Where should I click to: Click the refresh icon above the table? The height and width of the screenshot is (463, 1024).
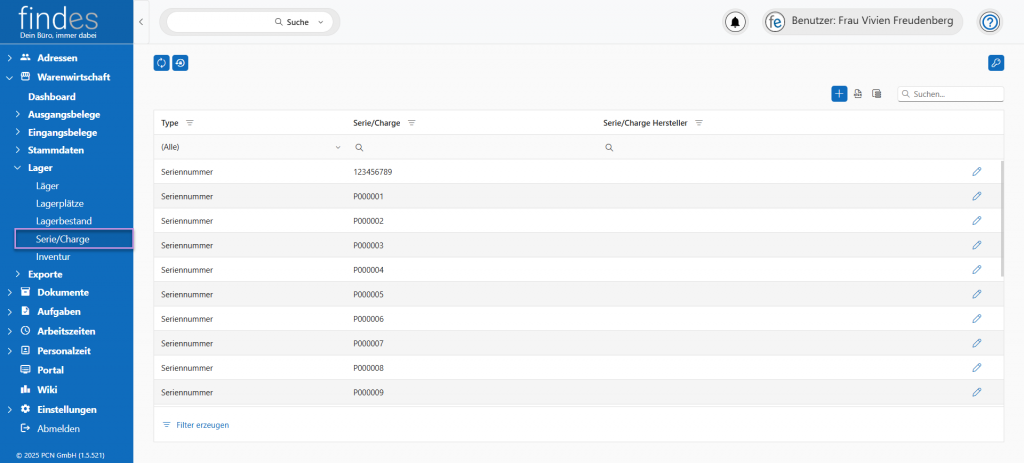161,63
